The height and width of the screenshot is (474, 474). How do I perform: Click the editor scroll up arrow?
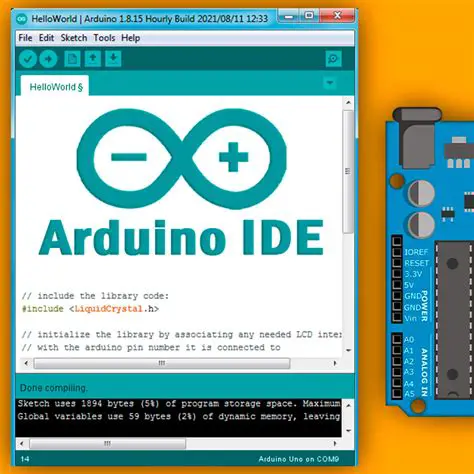click(348, 102)
